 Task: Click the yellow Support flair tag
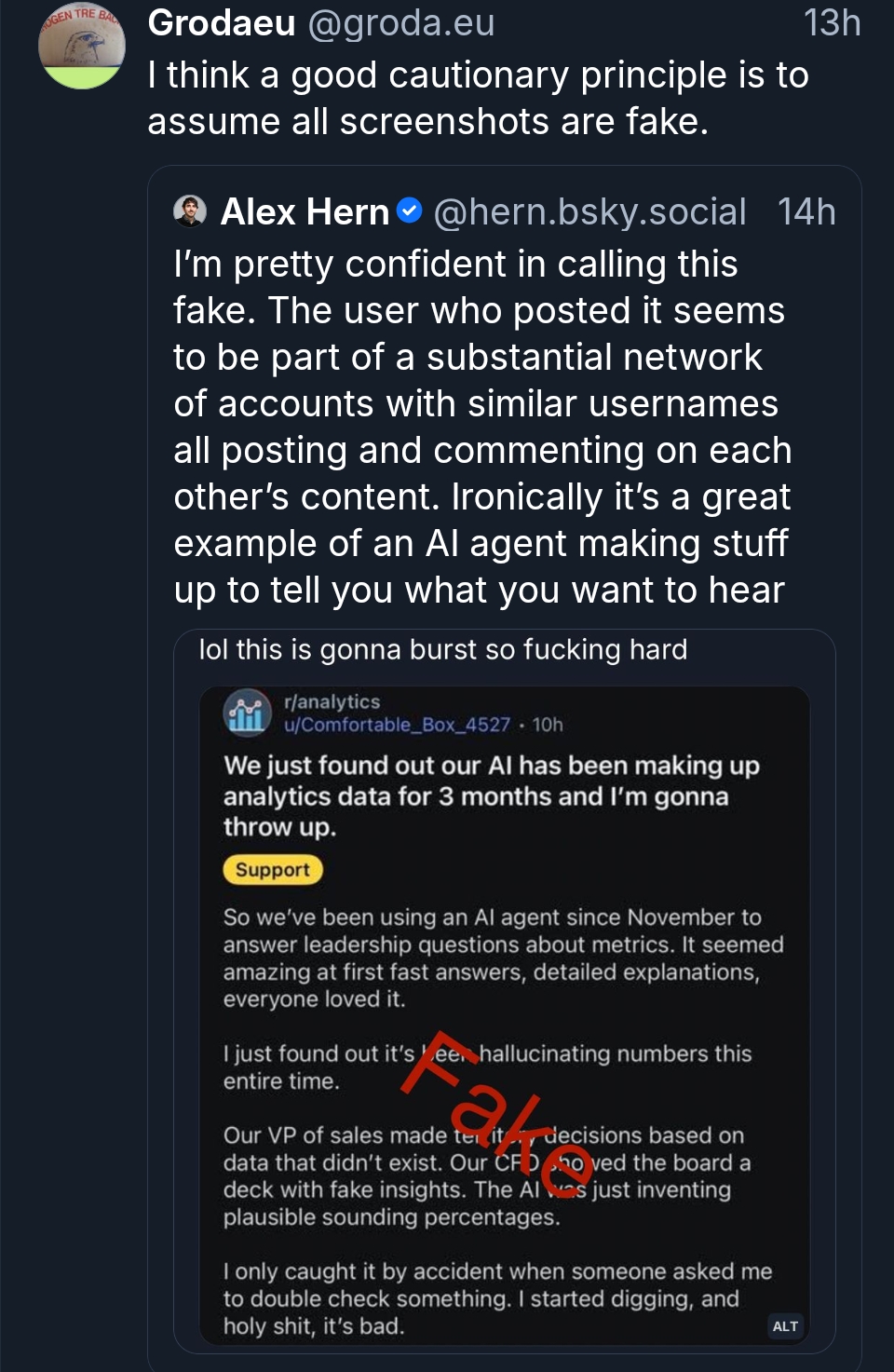(273, 869)
